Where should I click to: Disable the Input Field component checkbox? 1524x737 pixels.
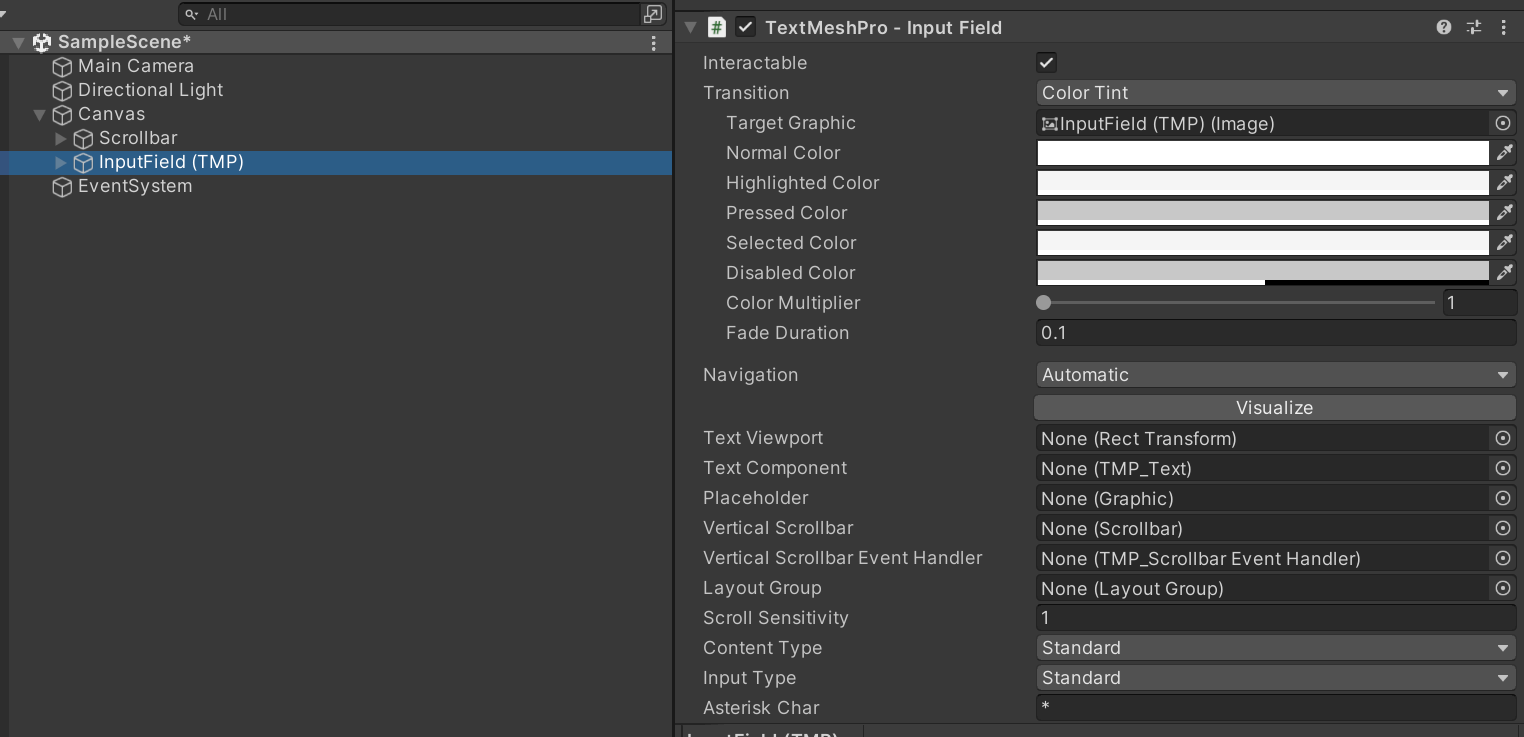[x=745, y=27]
